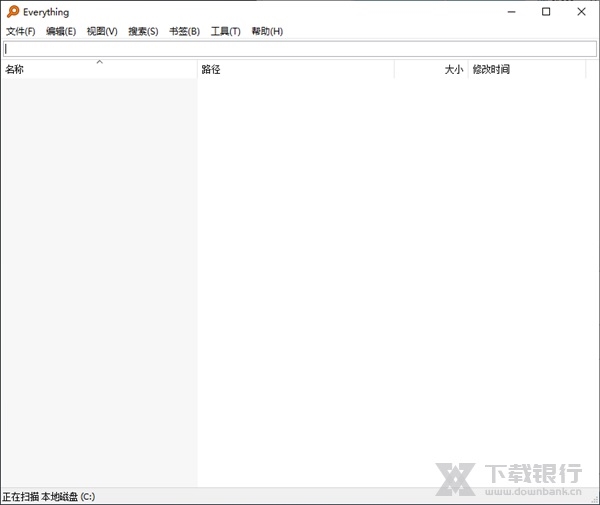
Task: Sort results by 路径 column
Action: (296, 69)
